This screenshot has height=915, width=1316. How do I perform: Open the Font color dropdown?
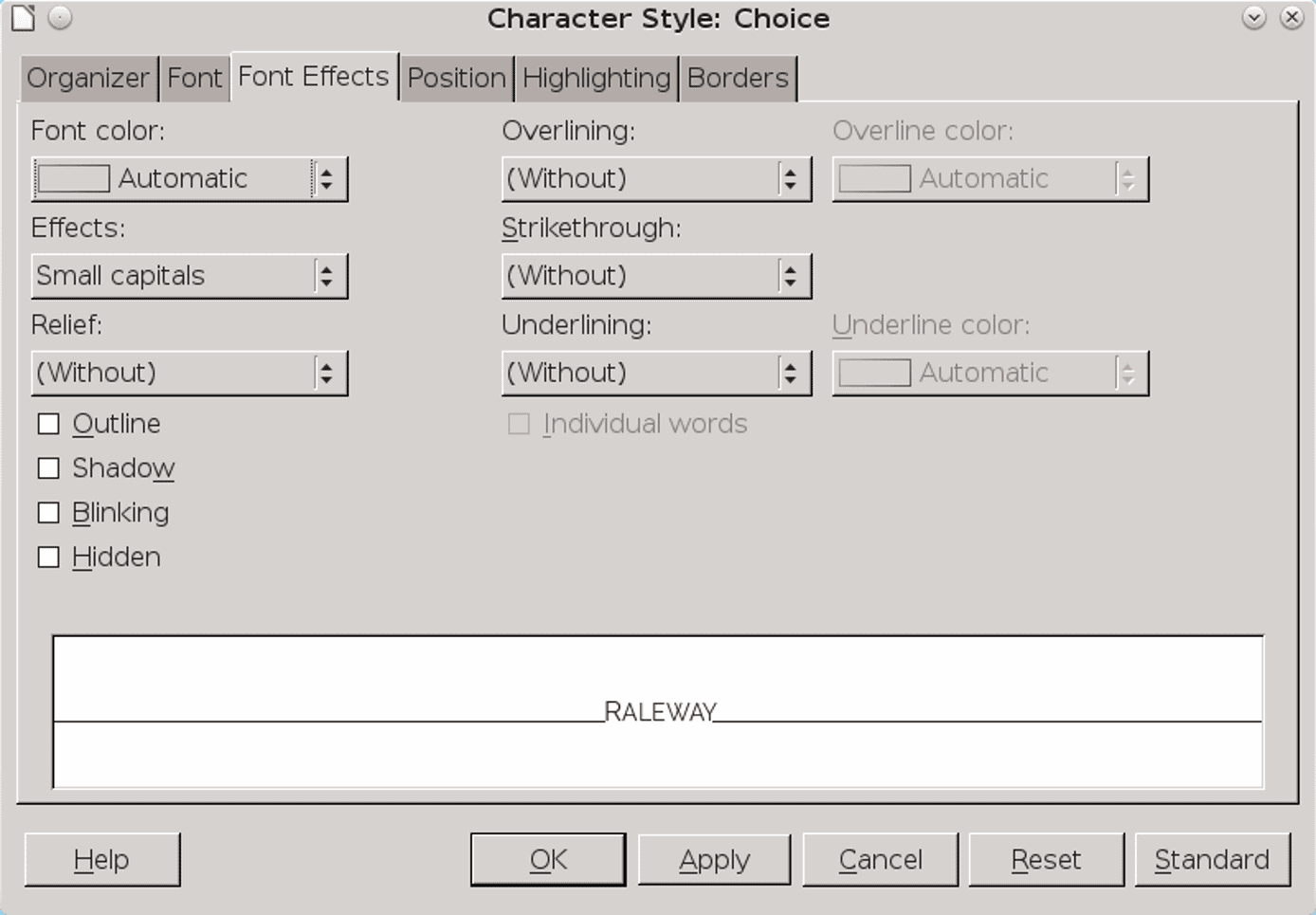[325, 179]
